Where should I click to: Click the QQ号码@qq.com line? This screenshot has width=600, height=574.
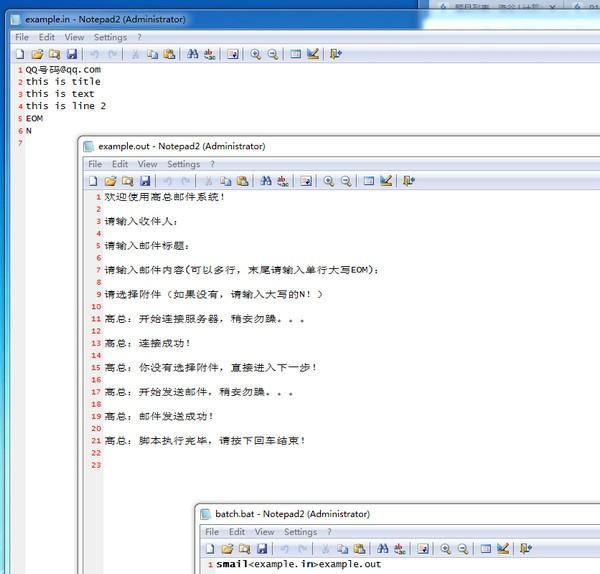pyautogui.click(x=63, y=70)
